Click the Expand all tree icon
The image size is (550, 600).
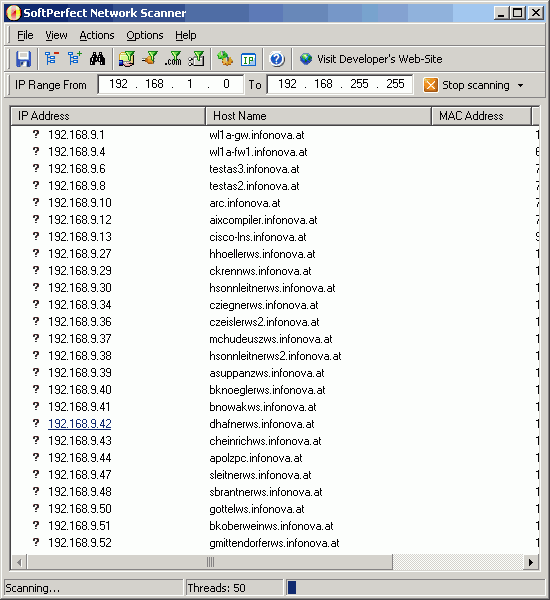75,59
